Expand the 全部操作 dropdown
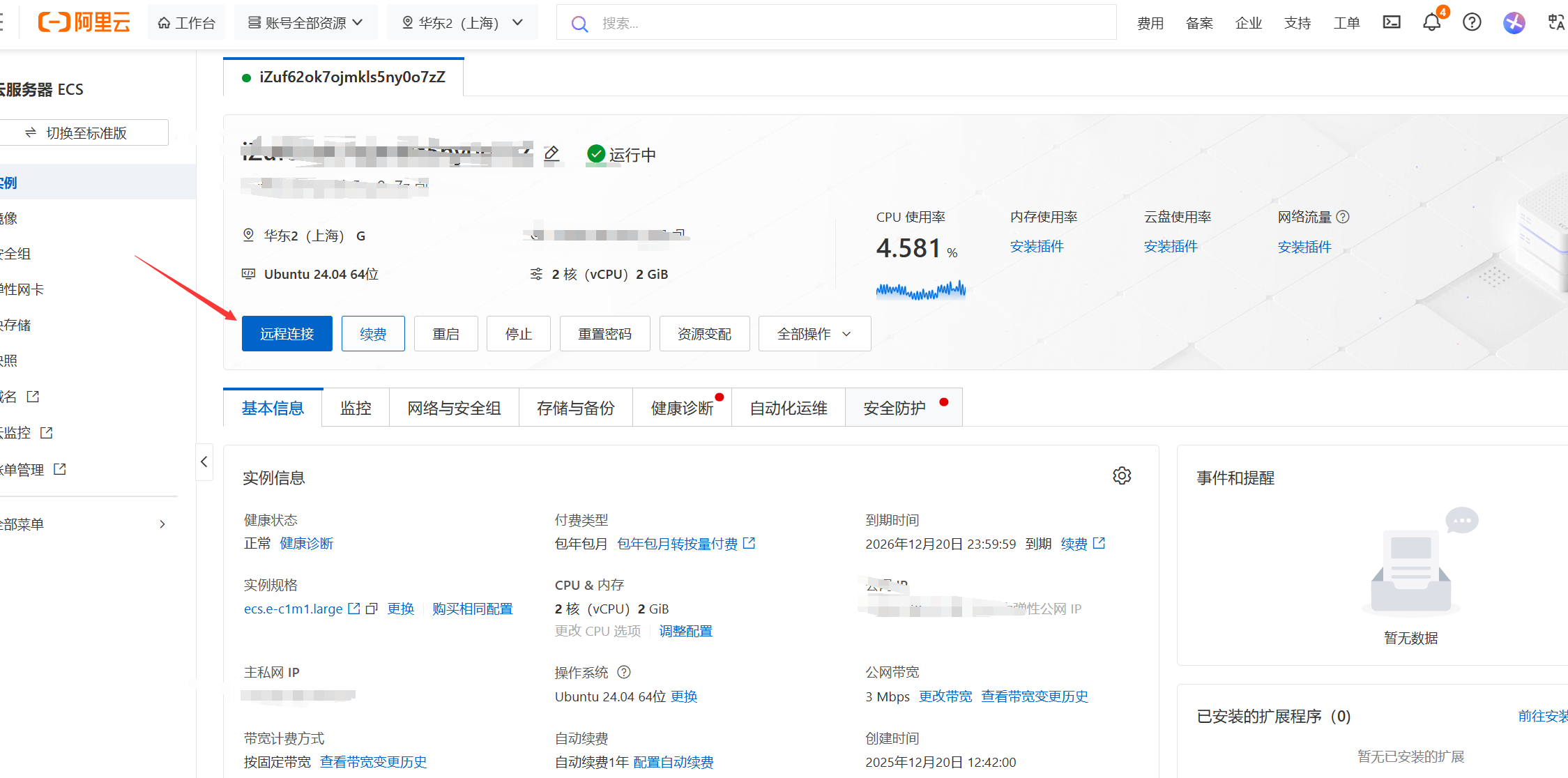 coord(814,334)
